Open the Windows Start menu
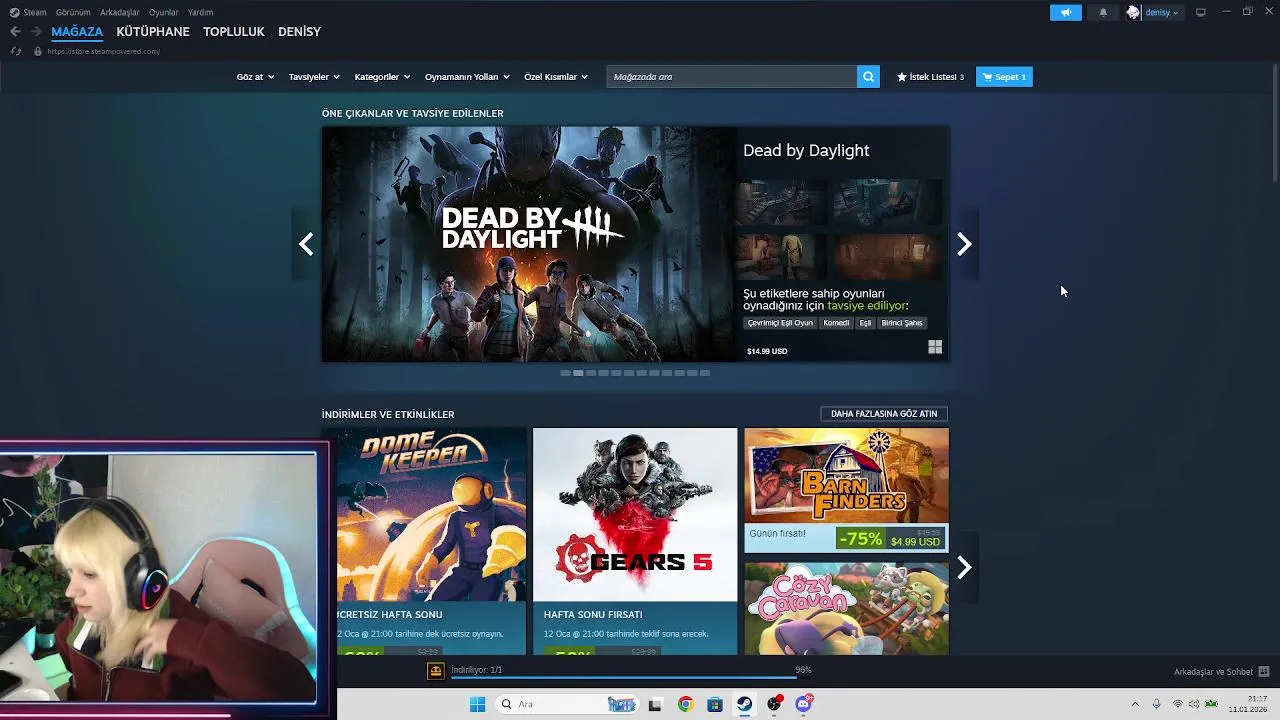1280x720 pixels. click(x=477, y=704)
